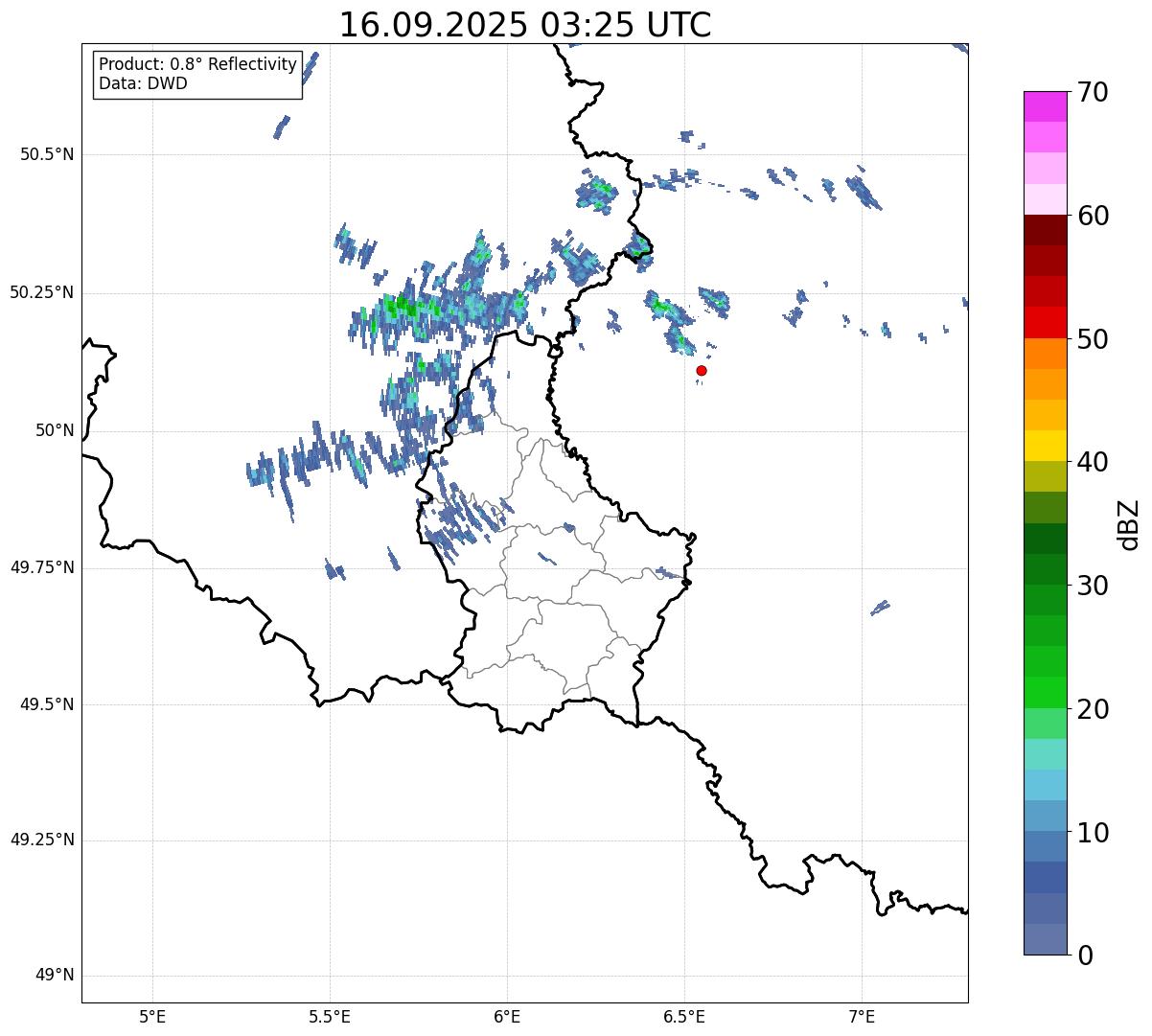Click the red marker dot on the map

point(702,370)
